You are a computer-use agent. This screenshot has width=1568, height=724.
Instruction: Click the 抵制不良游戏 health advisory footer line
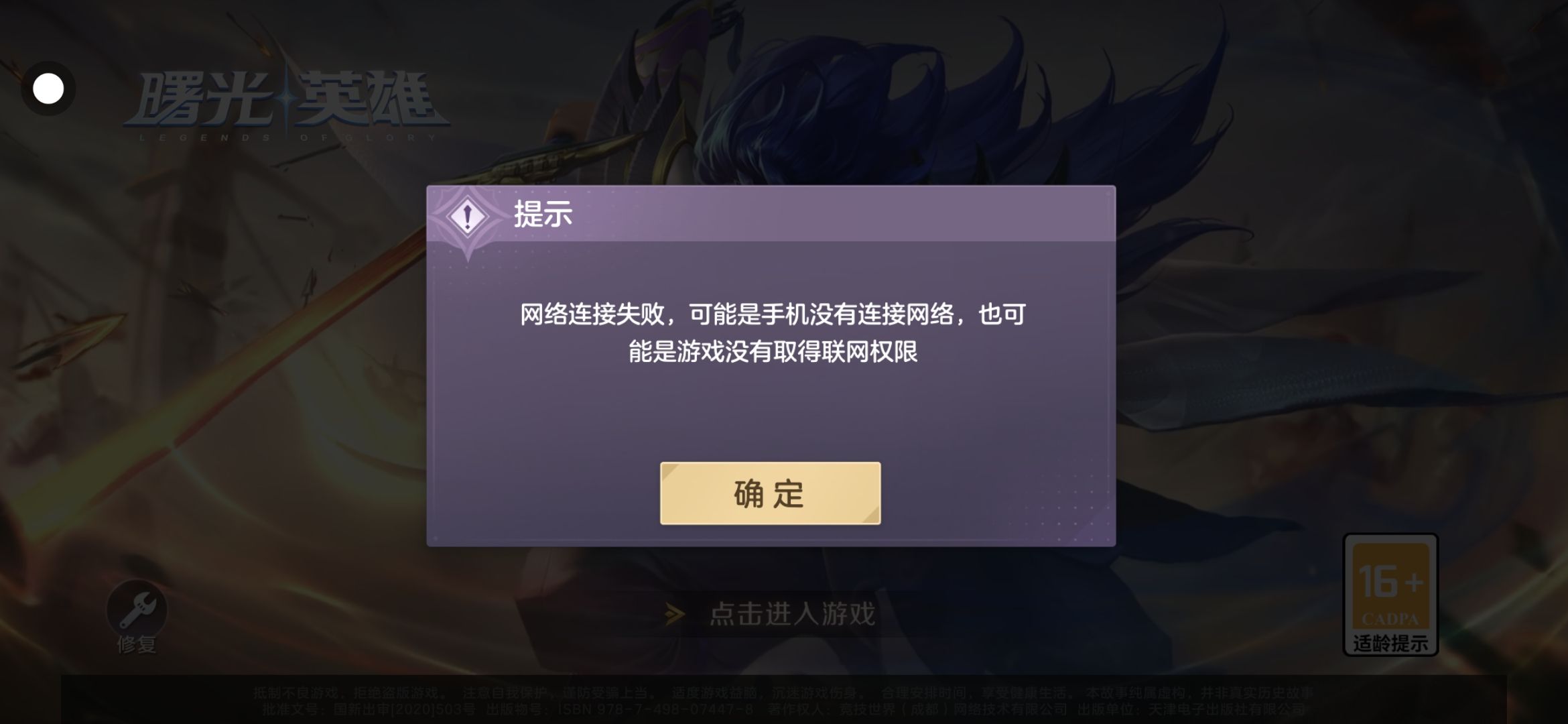(x=783, y=692)
